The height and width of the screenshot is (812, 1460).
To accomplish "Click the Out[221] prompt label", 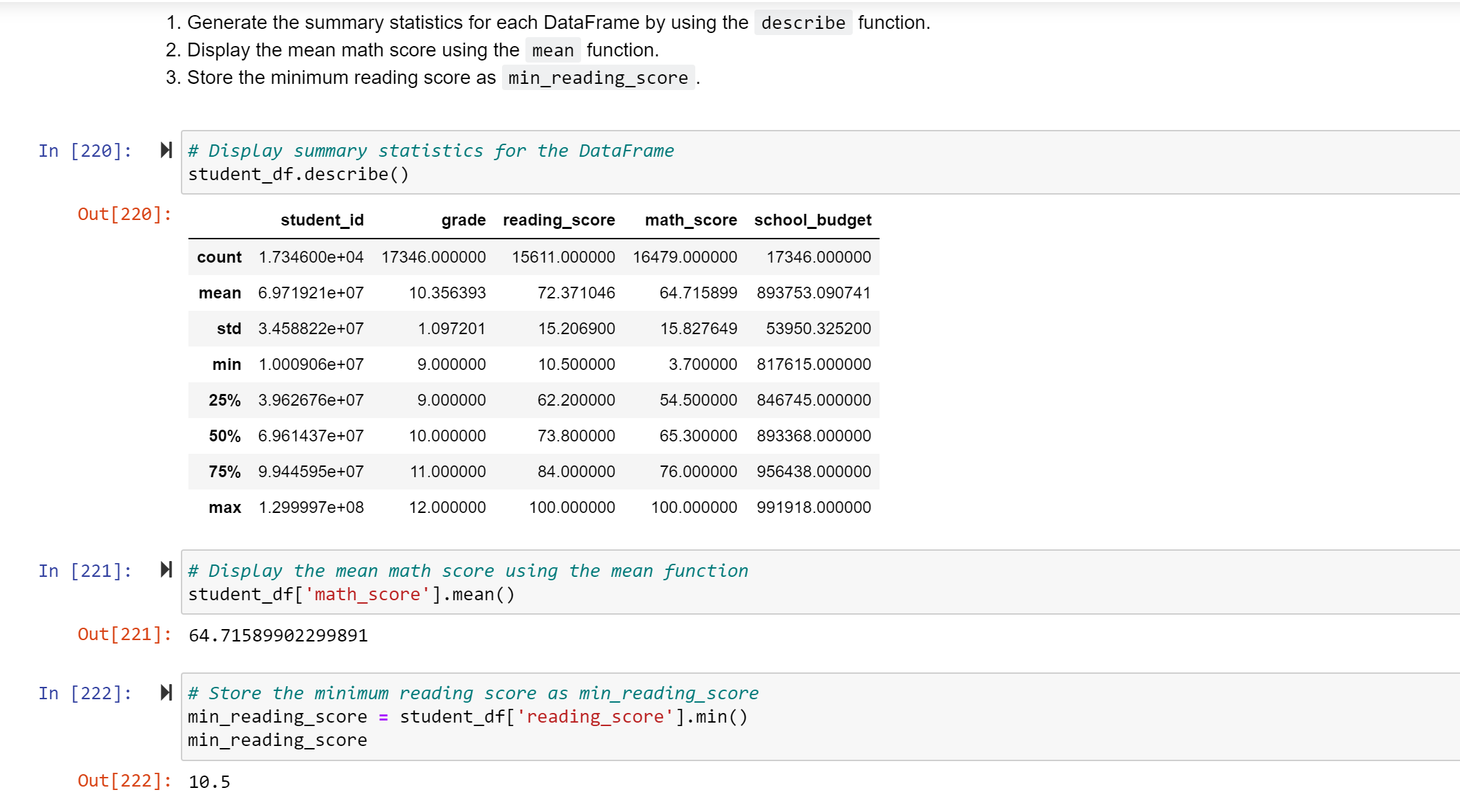I will point(124,635).
